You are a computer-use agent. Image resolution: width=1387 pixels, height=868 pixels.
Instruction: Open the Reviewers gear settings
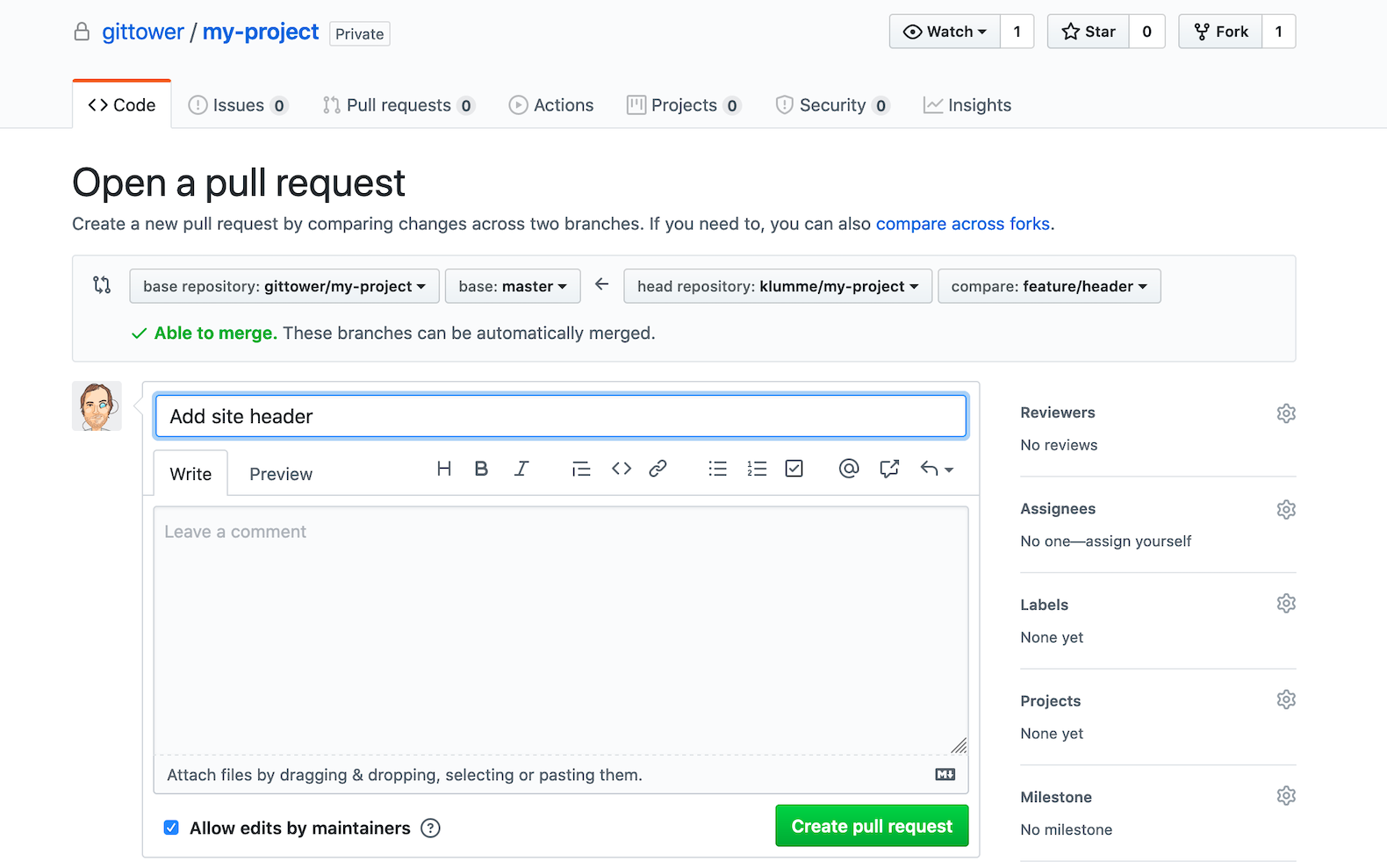click(x=1285, y=413)
